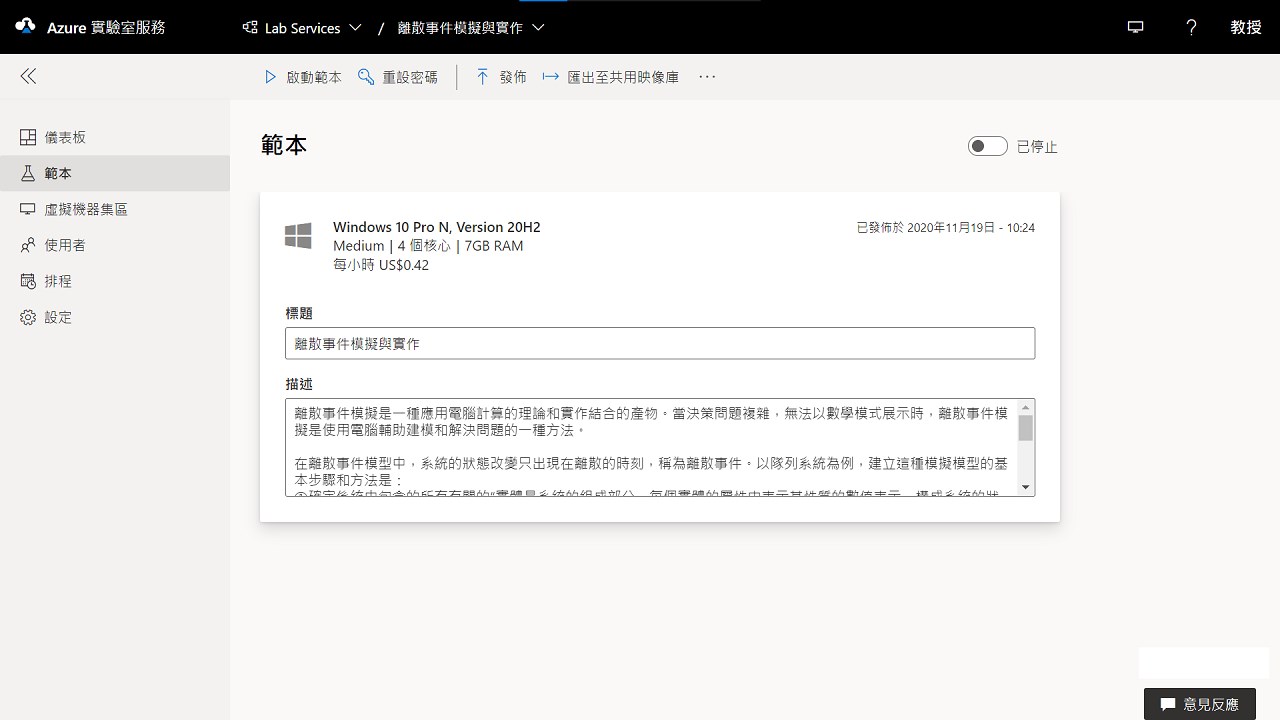1280x720 pixels.
Task: Click the 標題 title input field
Action: tap(660, 343)
